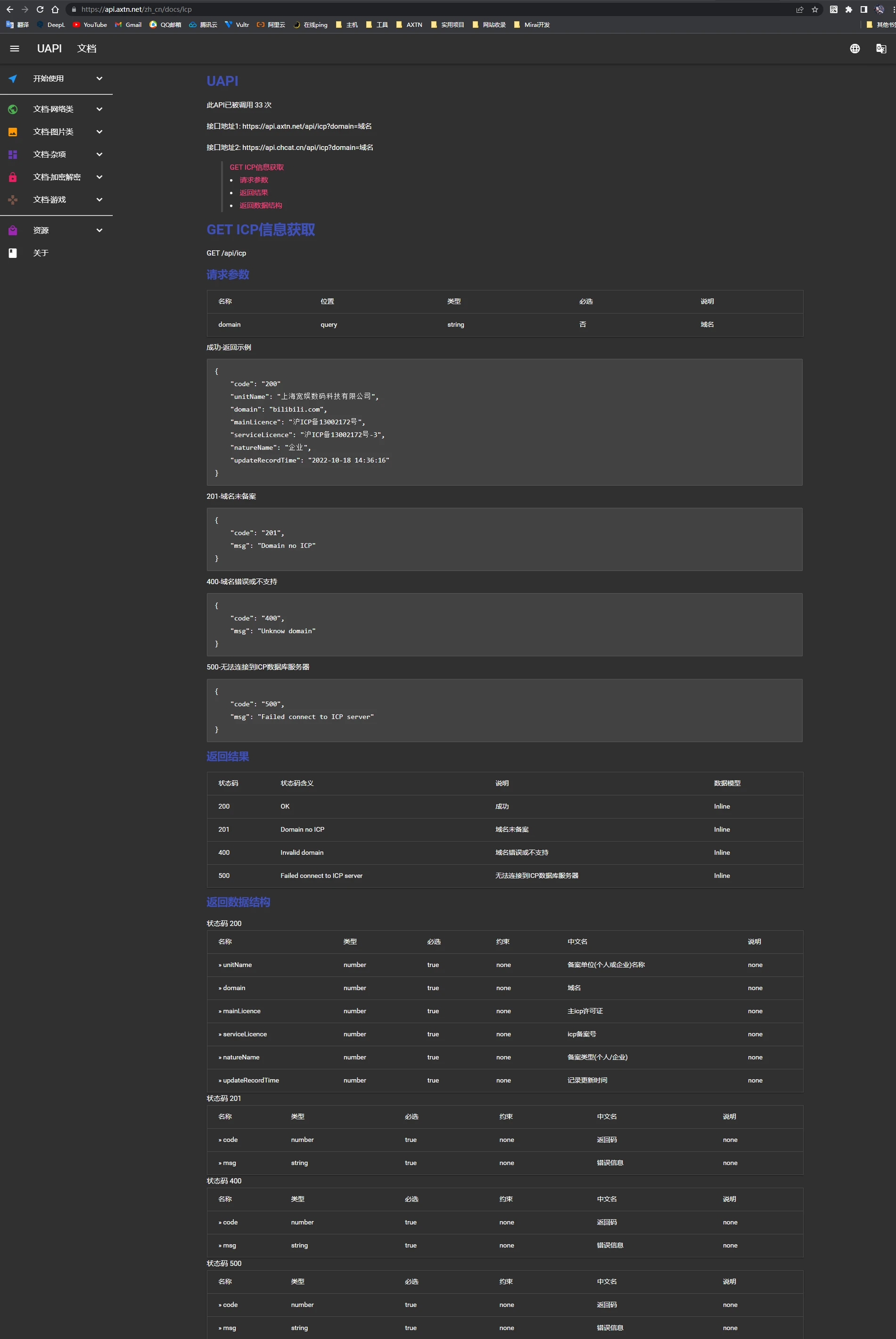Click the '» updateRecordTime' table cell
Screen dimensions: 896x1339
pos(248,1080)
